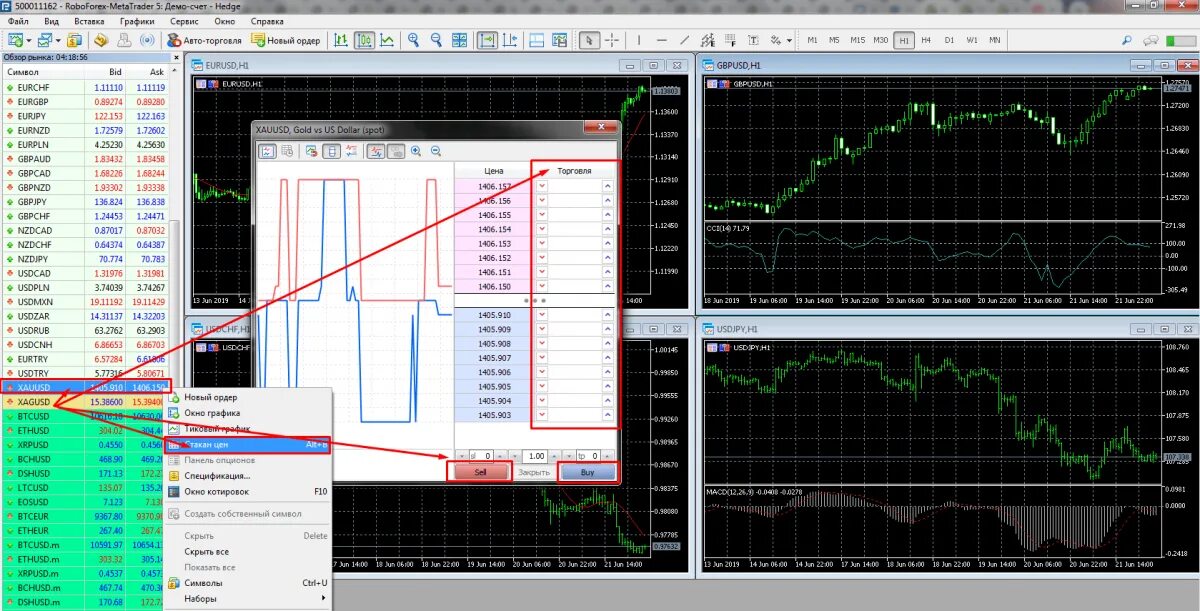Click down arrow at price 1406.153
Image resolution: width=1200 pixels, height=611 pixels.
(543, 244)
